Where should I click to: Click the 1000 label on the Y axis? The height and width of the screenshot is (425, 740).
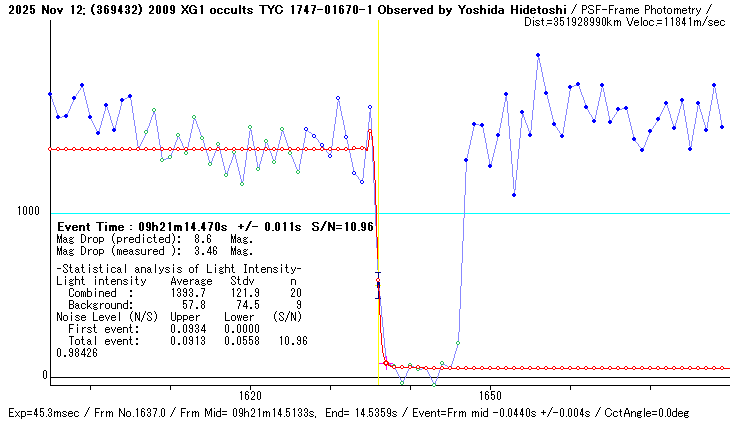[x=26, y=213]
